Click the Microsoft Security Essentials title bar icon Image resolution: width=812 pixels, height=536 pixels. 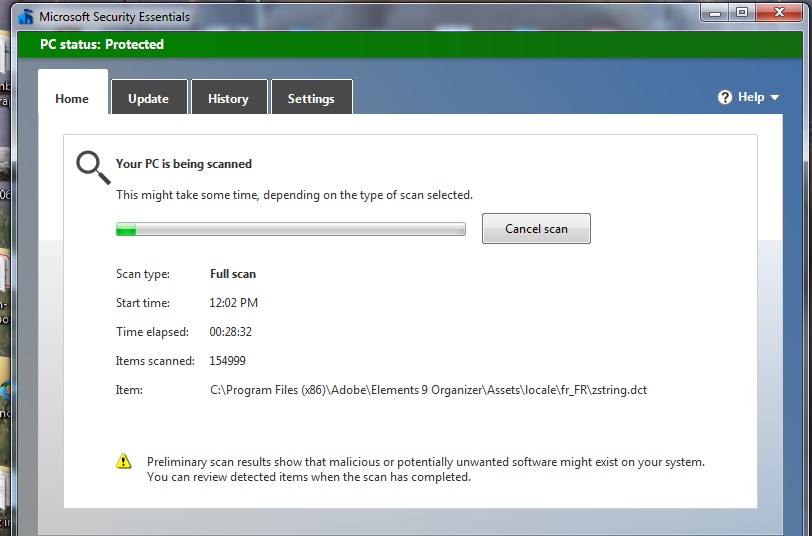[x=25, y=17]
